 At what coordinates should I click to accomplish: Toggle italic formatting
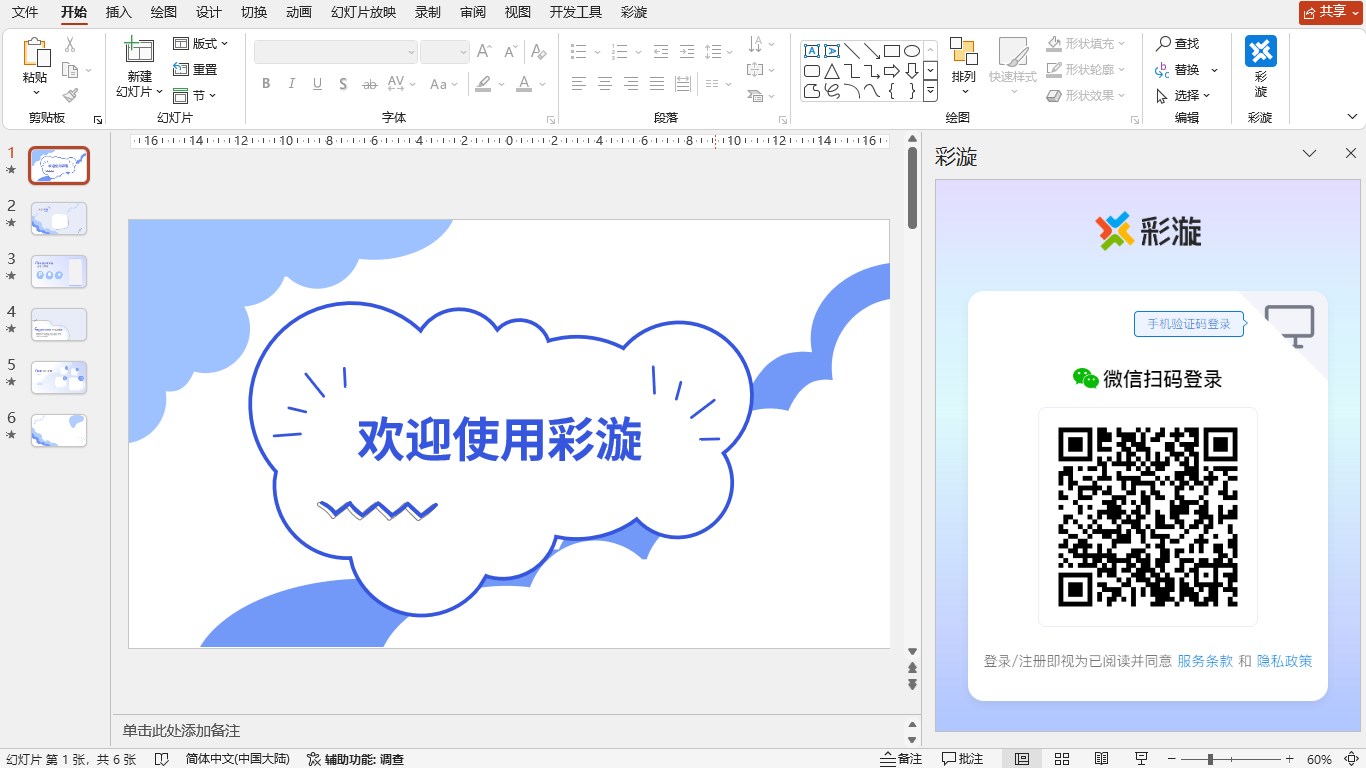[x=292, y=84]
